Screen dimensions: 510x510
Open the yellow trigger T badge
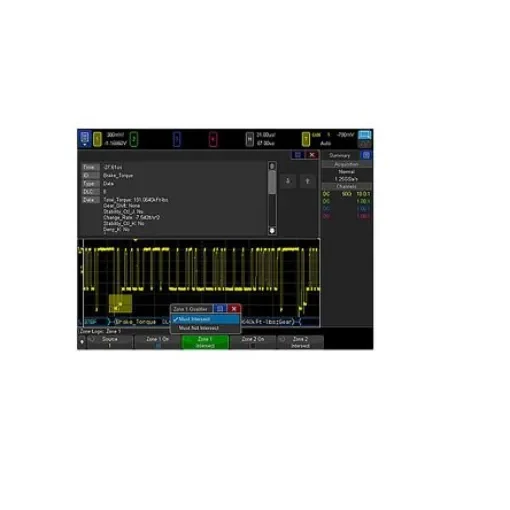coord(306,139)
